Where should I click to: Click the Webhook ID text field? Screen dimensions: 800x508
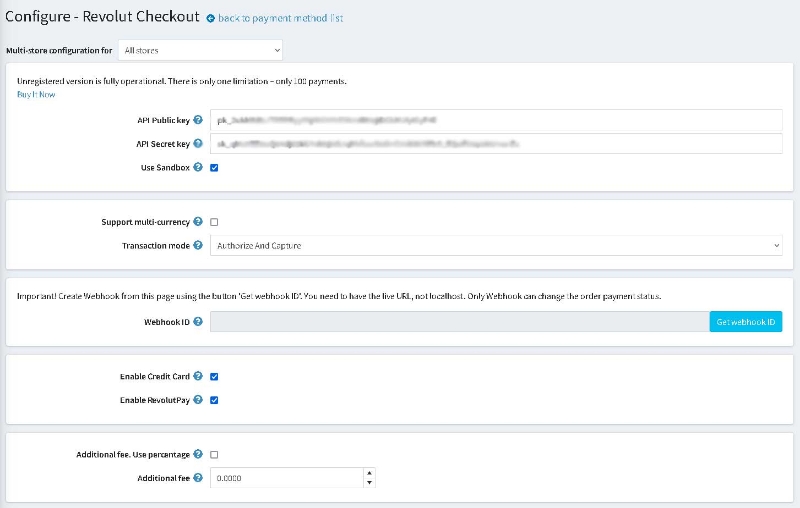pos(460,322)
